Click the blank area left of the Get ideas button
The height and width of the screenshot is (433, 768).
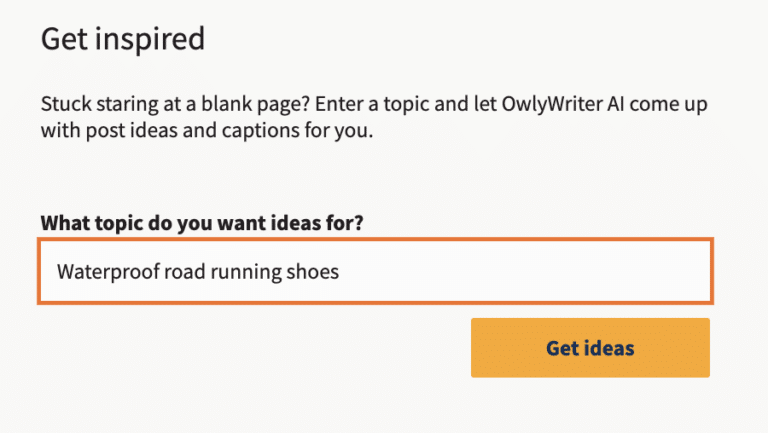[x=250, y=348]
